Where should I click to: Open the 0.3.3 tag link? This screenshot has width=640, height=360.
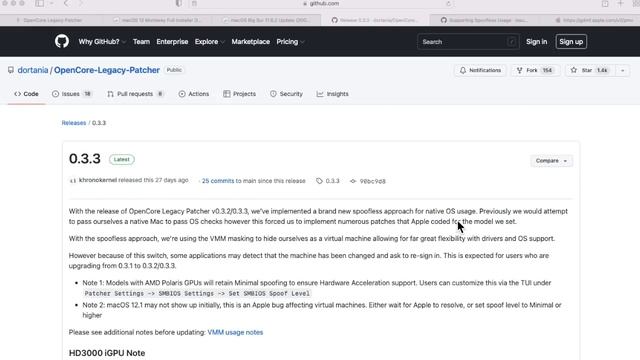pos(328,181)
